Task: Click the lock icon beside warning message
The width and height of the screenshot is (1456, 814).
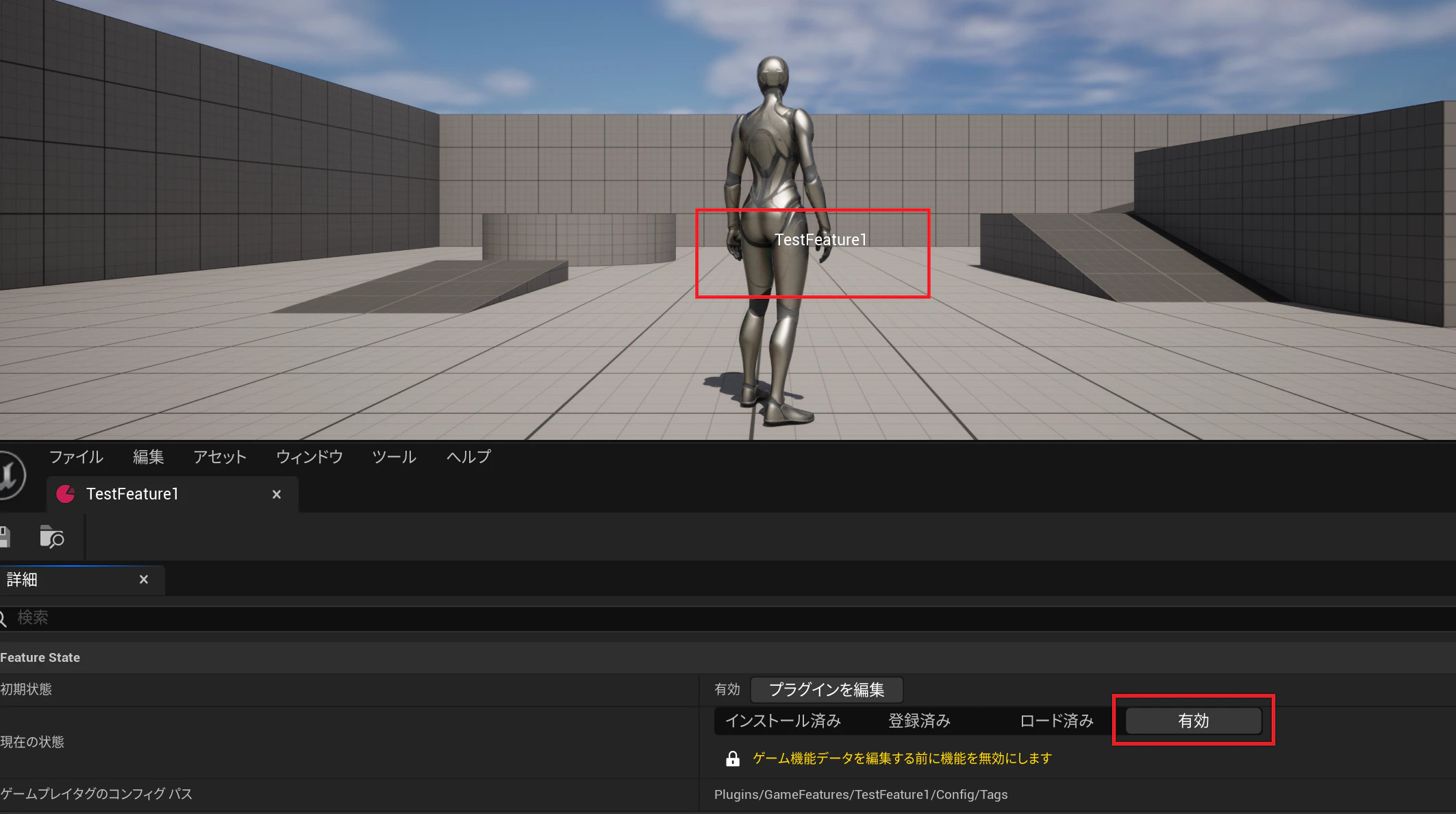Action: click(733, 758)
